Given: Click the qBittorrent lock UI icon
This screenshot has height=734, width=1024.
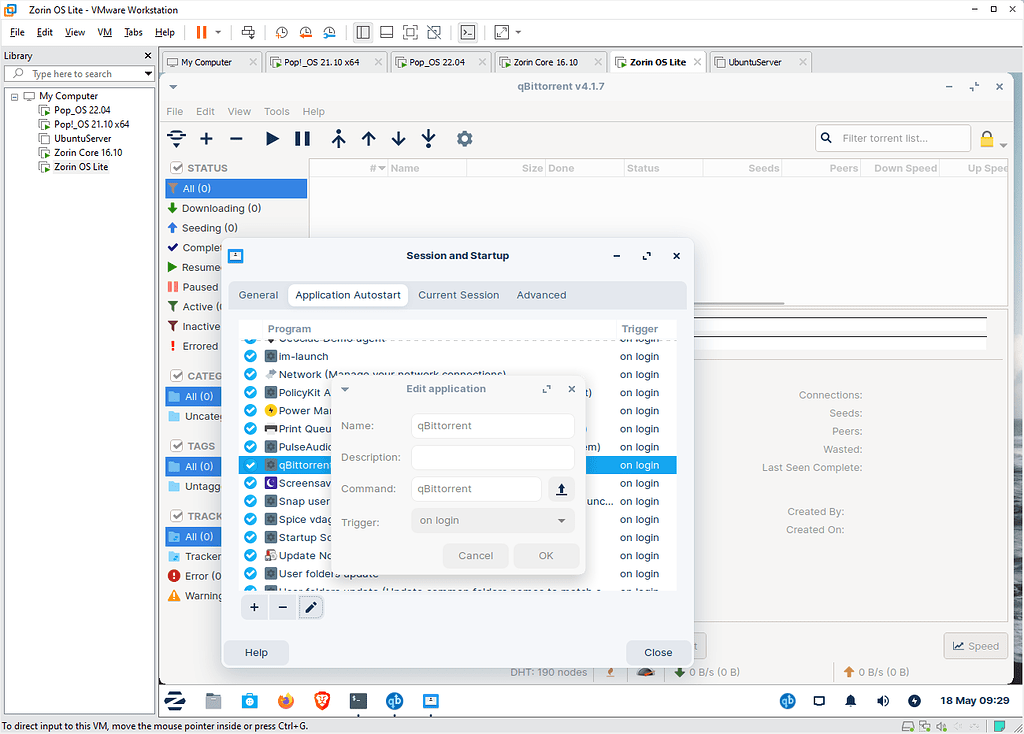Looking at the screenshot, I should (987, 138).
